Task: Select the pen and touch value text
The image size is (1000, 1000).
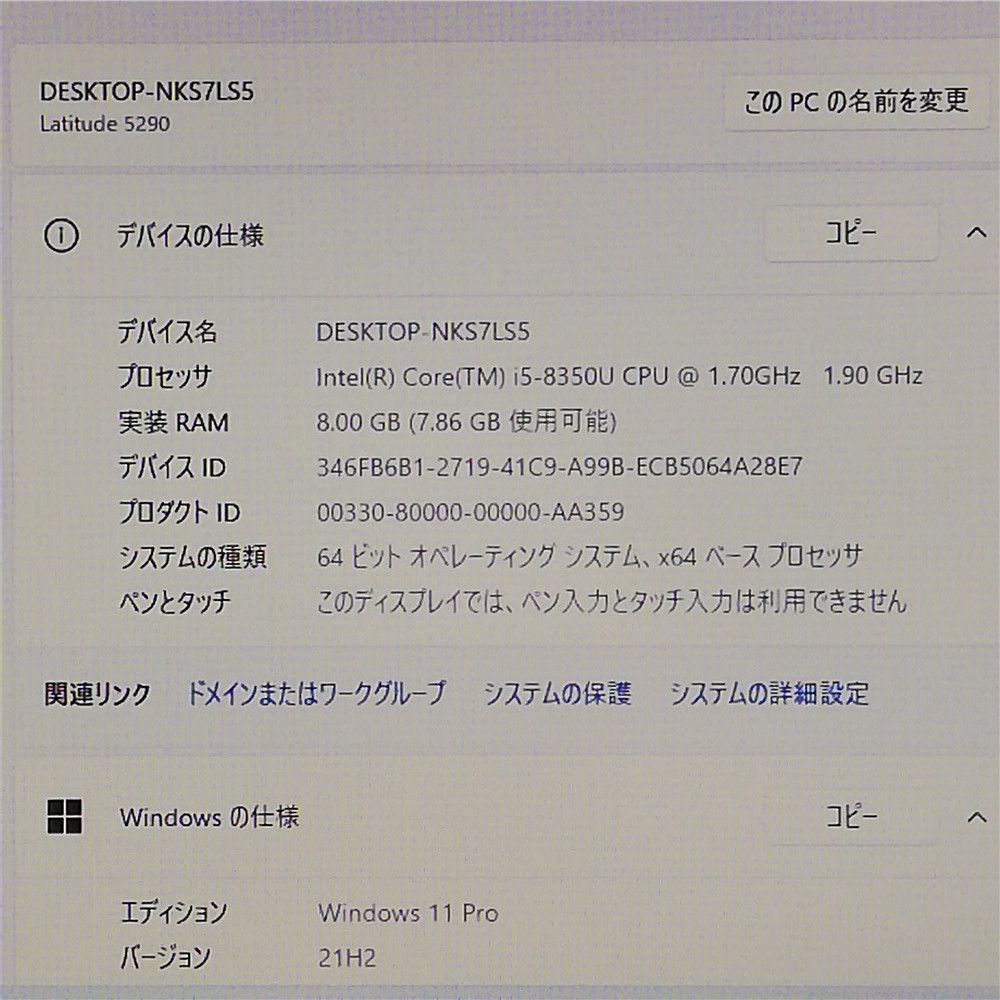Action: click(612, 601)
